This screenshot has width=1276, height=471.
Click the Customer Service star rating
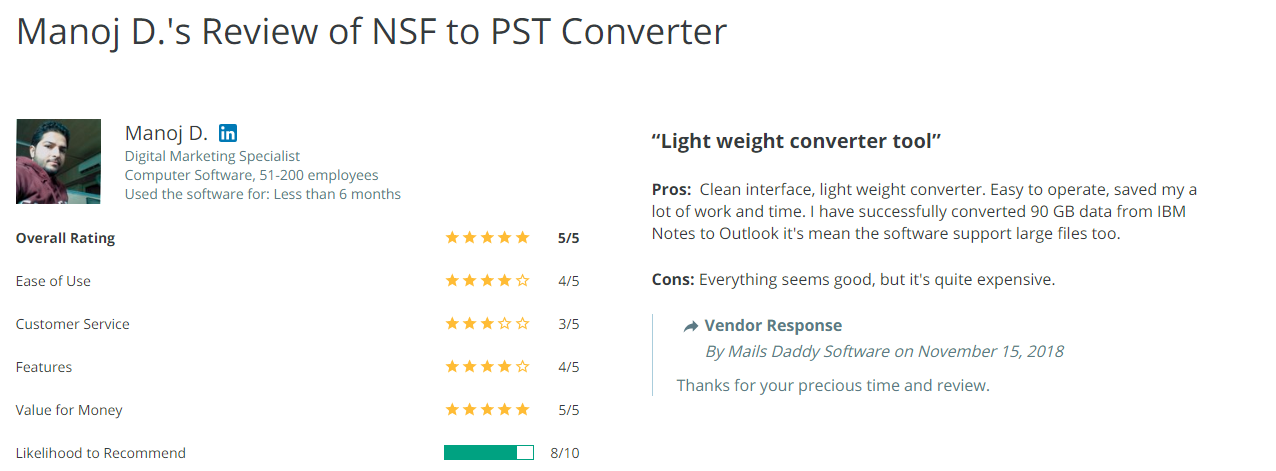click(x=487, y=324)
